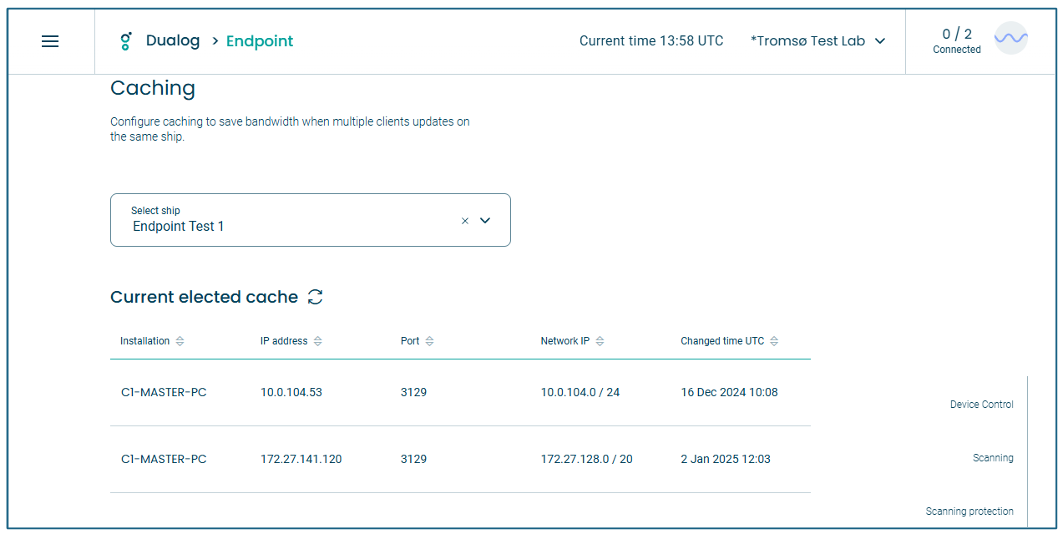Jump to Device Control section
The width and height of the screenshot is (1063, 537).
click(982, 404)
